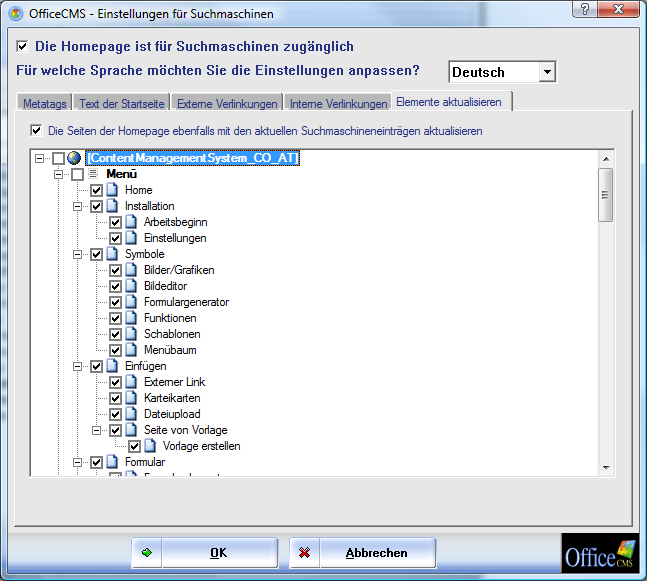Screen dimensions: 647x581
Task: Click the page icon next to Home
Action: [x=112, y=190]
